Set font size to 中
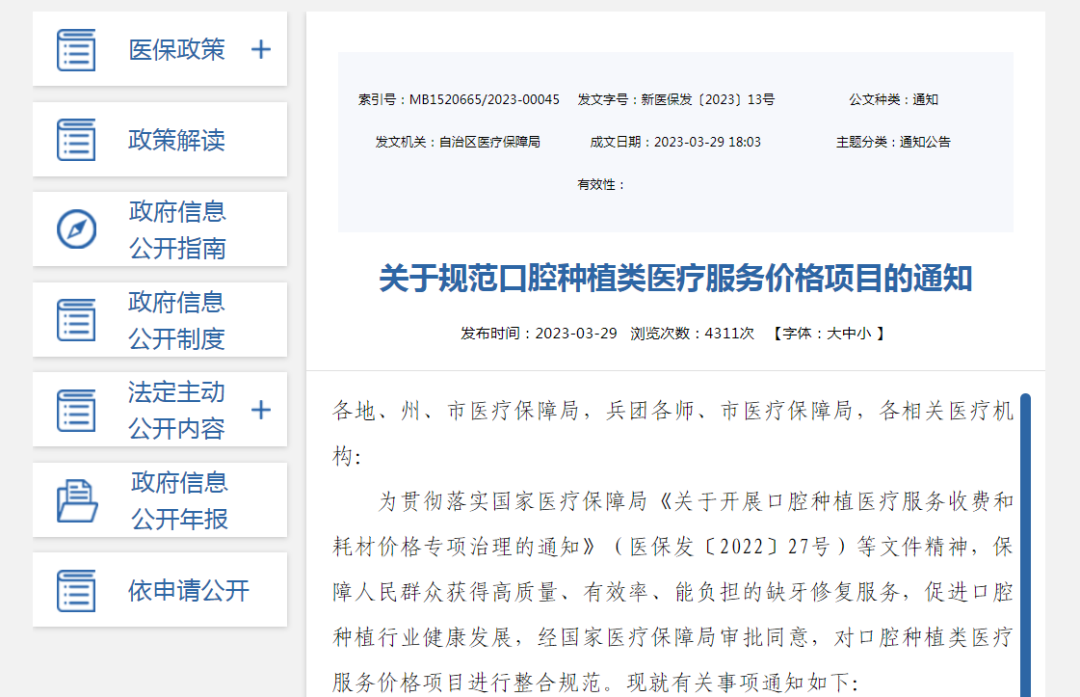Screen dimensions: 1080x697 pyautogui.click(x=849, y=334)
